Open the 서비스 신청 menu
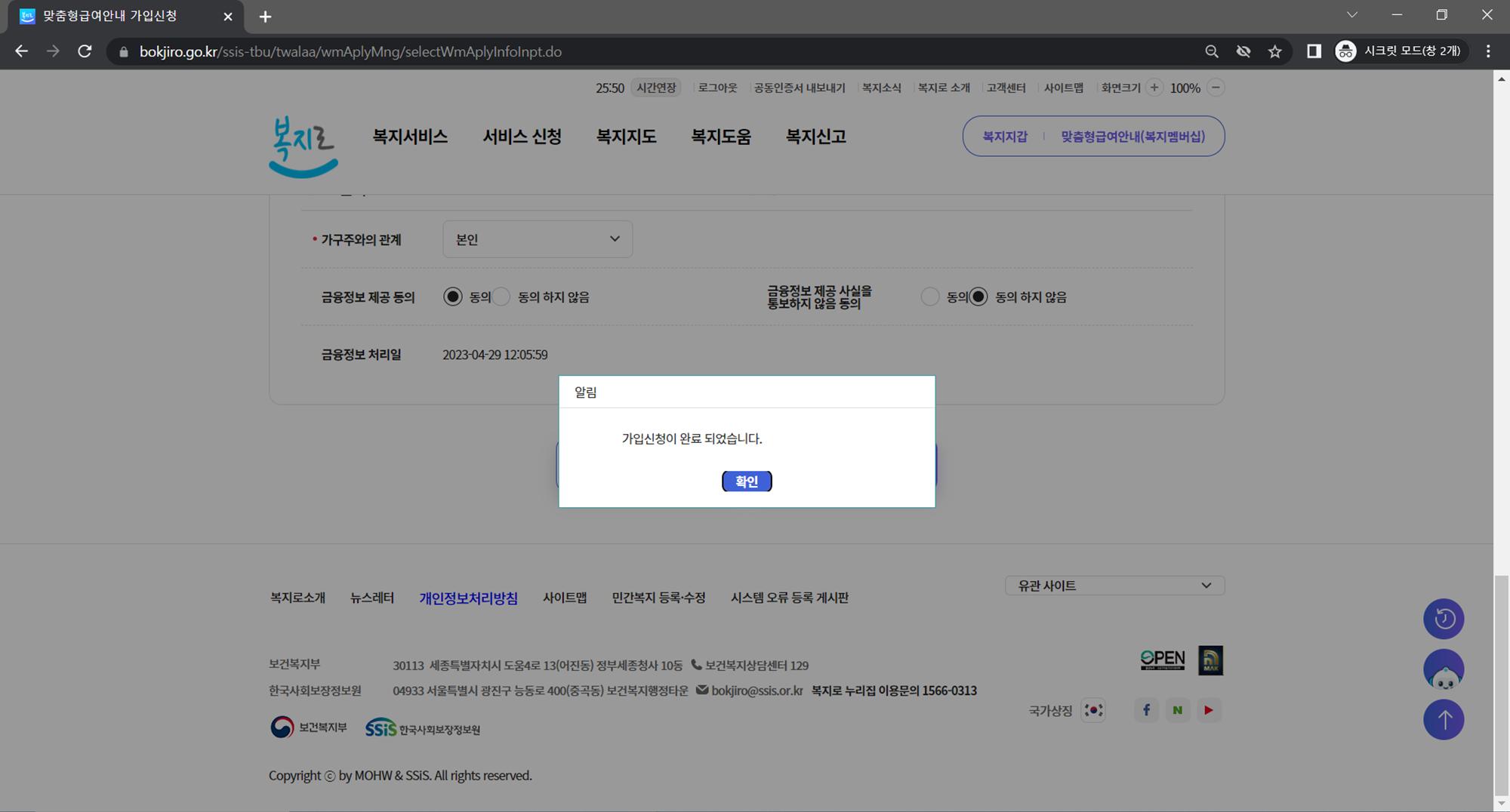 (x=522, y=137)
